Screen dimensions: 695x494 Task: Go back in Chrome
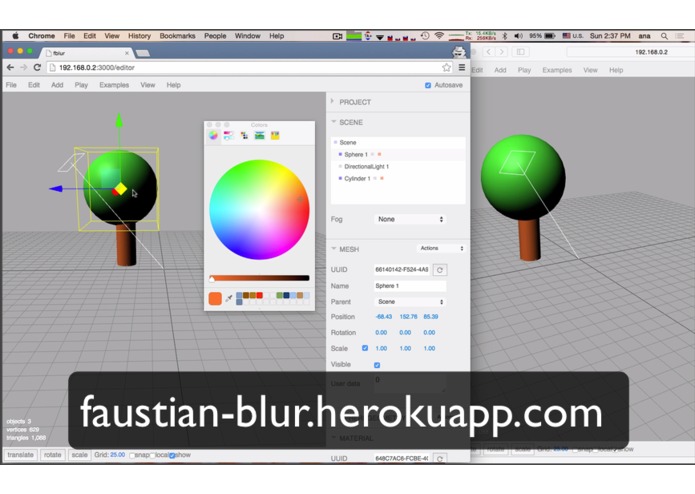(10, 67)
